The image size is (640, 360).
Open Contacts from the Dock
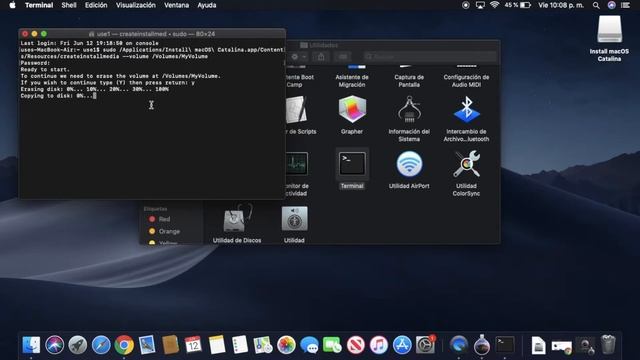tap(170, 345)
